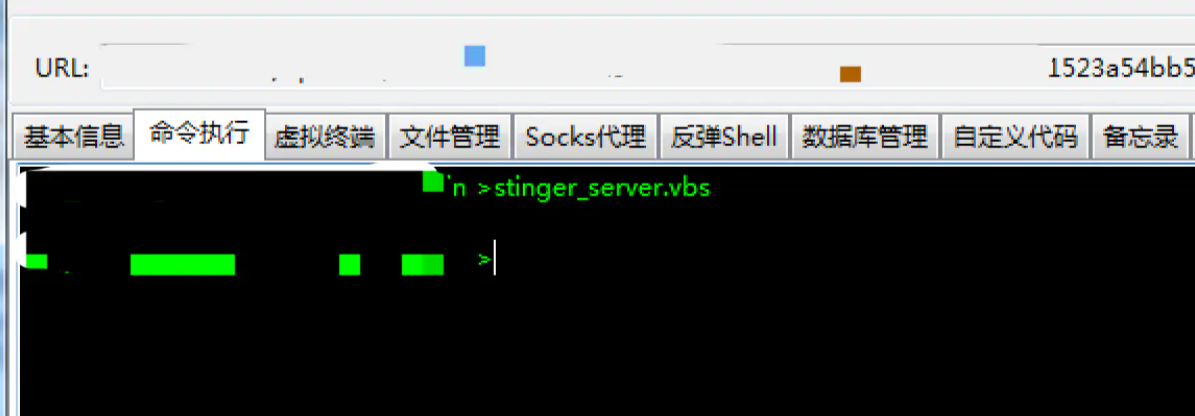Switch to the 数据库管理 tab

[x=865, y=138]
